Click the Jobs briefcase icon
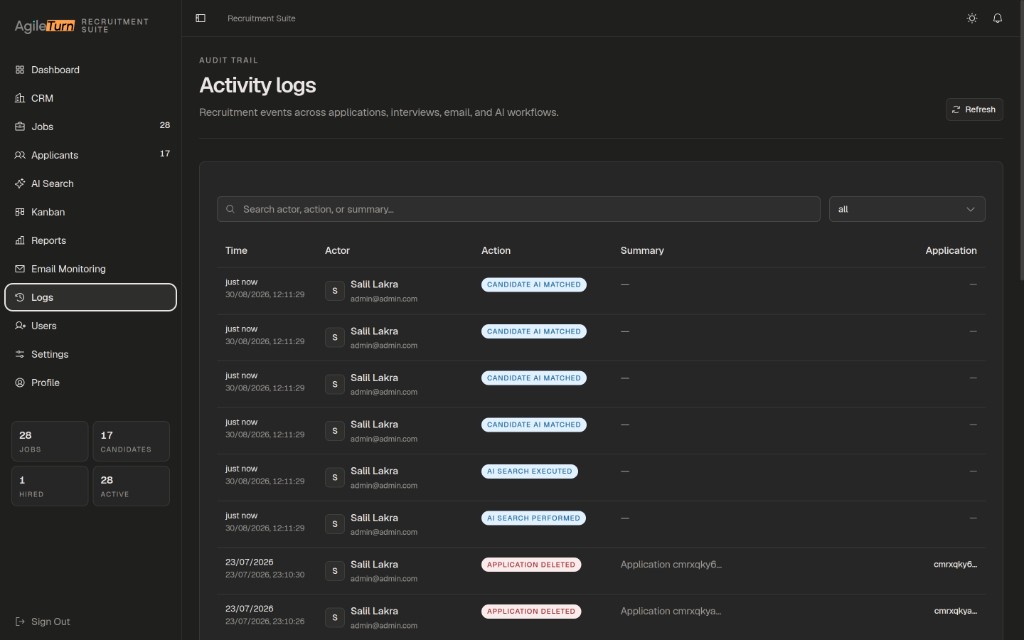This screenshot has width=1024, height=640. point(20,127)
